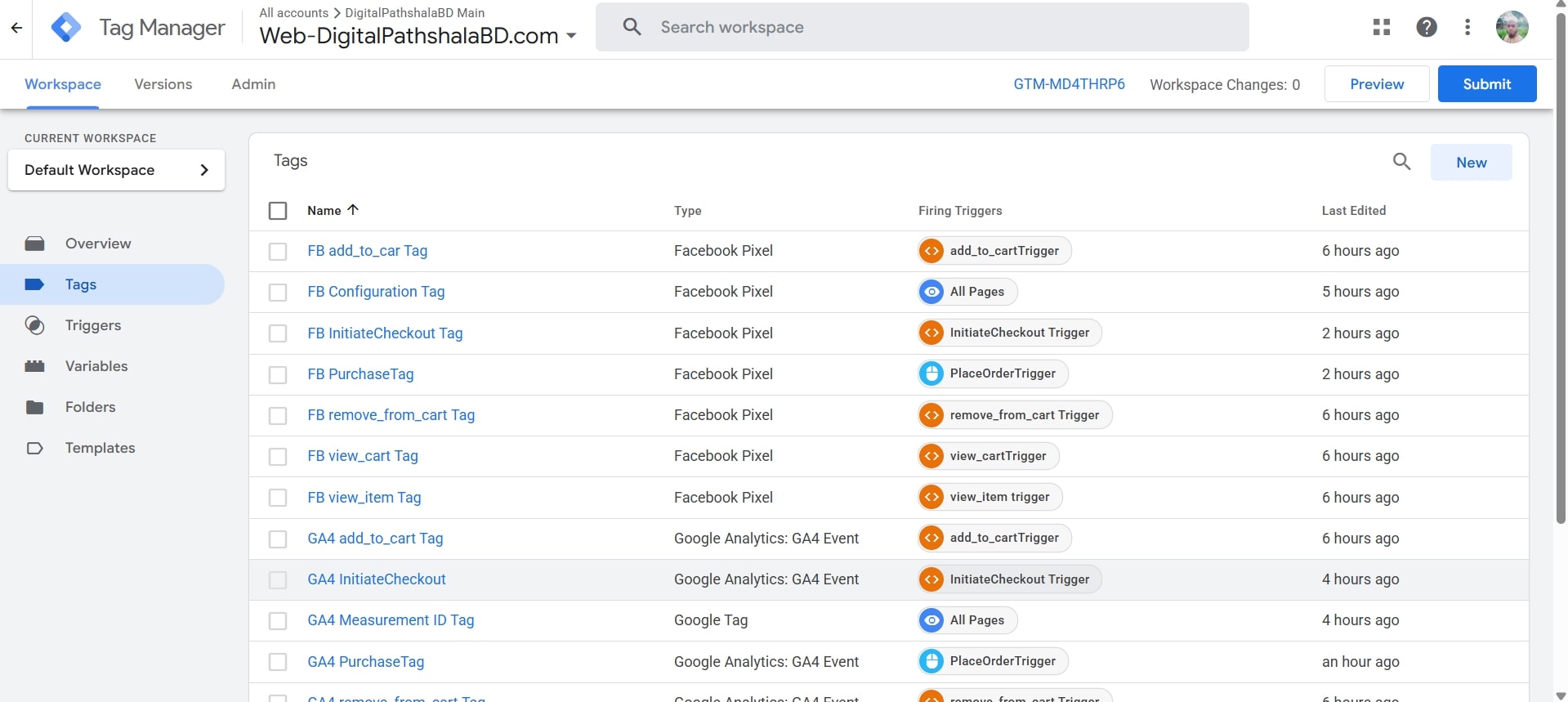
Task: Open the GTM-MD4THRP6 container ID link
Action: 1069,84
